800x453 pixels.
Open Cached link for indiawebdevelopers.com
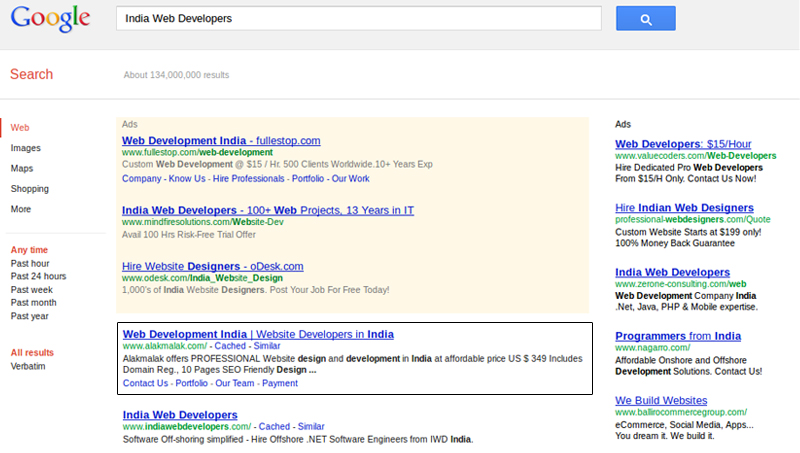274,426
